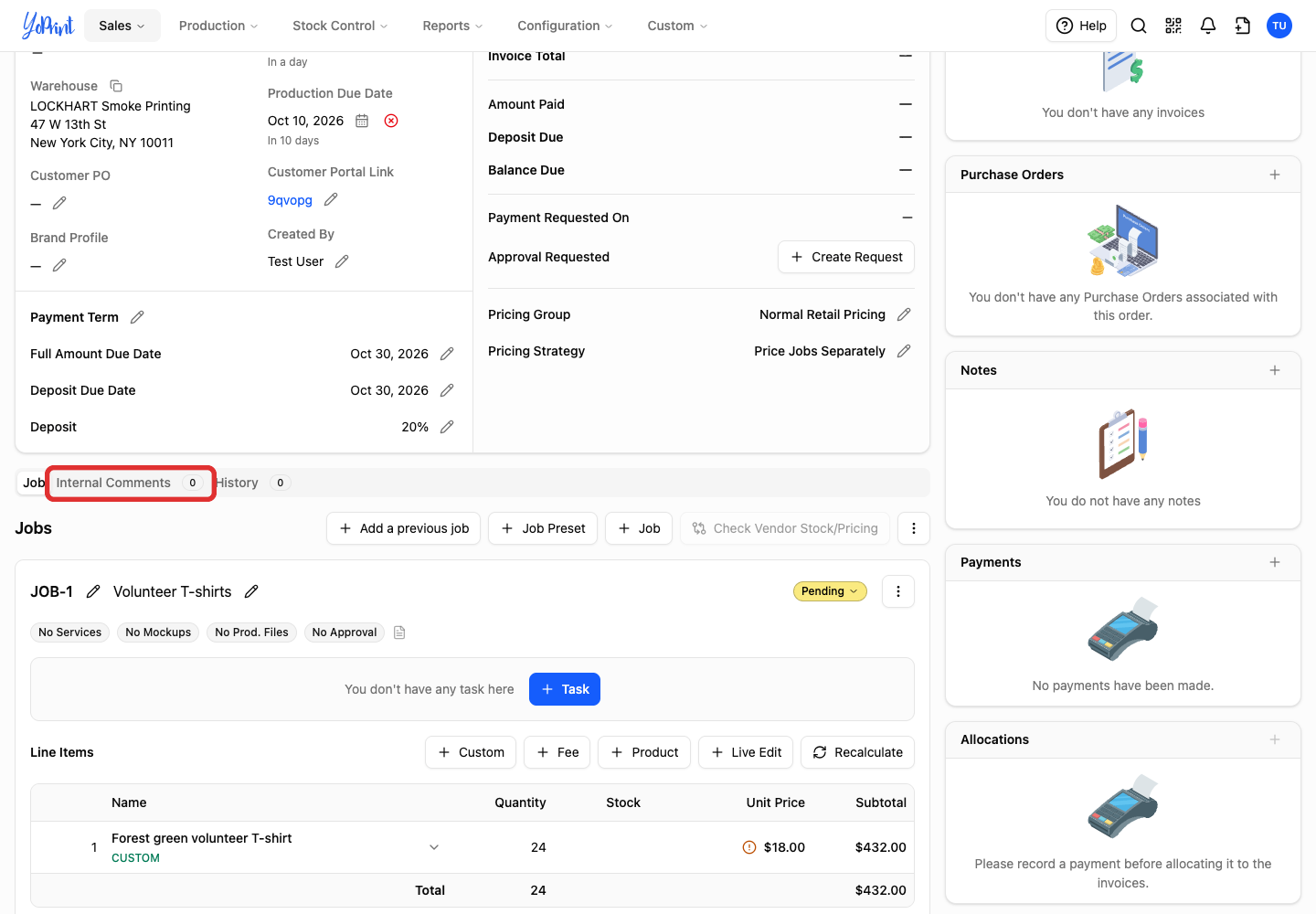Image resolution: width=1316 pixels, height=914 pixels.
Task: Change the Pending job status
Action: pyautogui.click(x=830, y=591)
